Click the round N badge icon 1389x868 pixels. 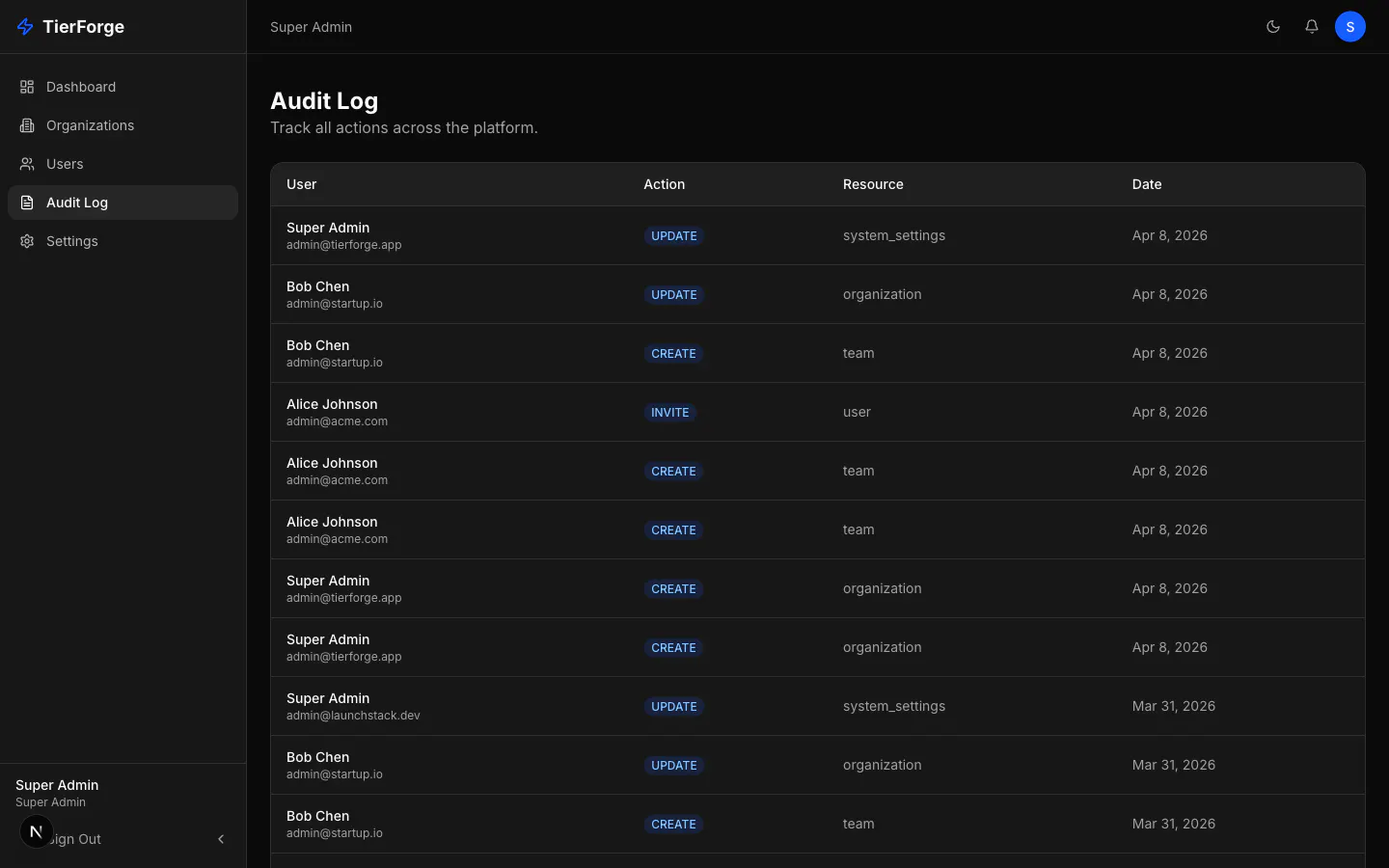pyautogui.click(x=37, y=831)
